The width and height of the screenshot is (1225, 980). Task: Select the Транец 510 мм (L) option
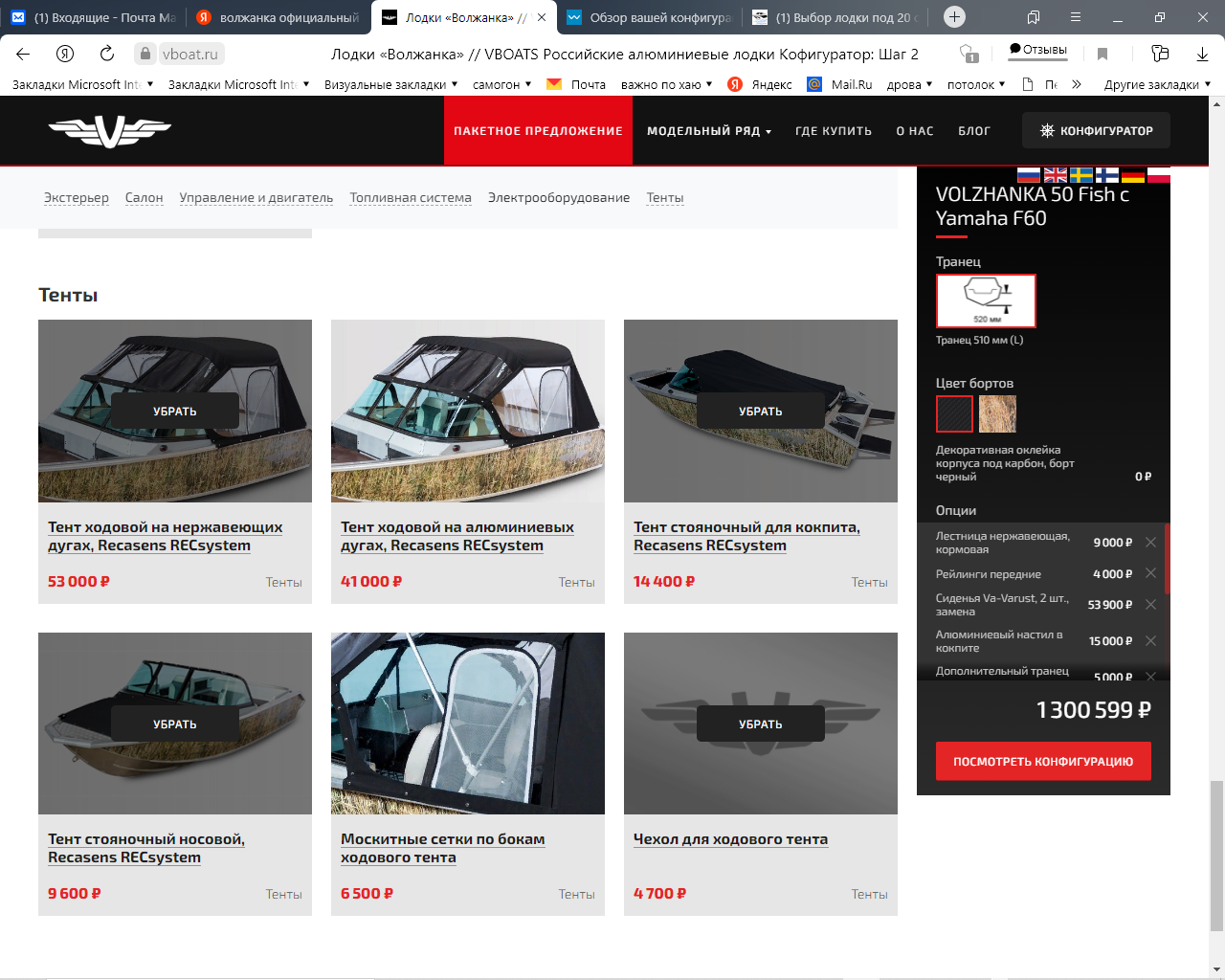pos(986,301)
